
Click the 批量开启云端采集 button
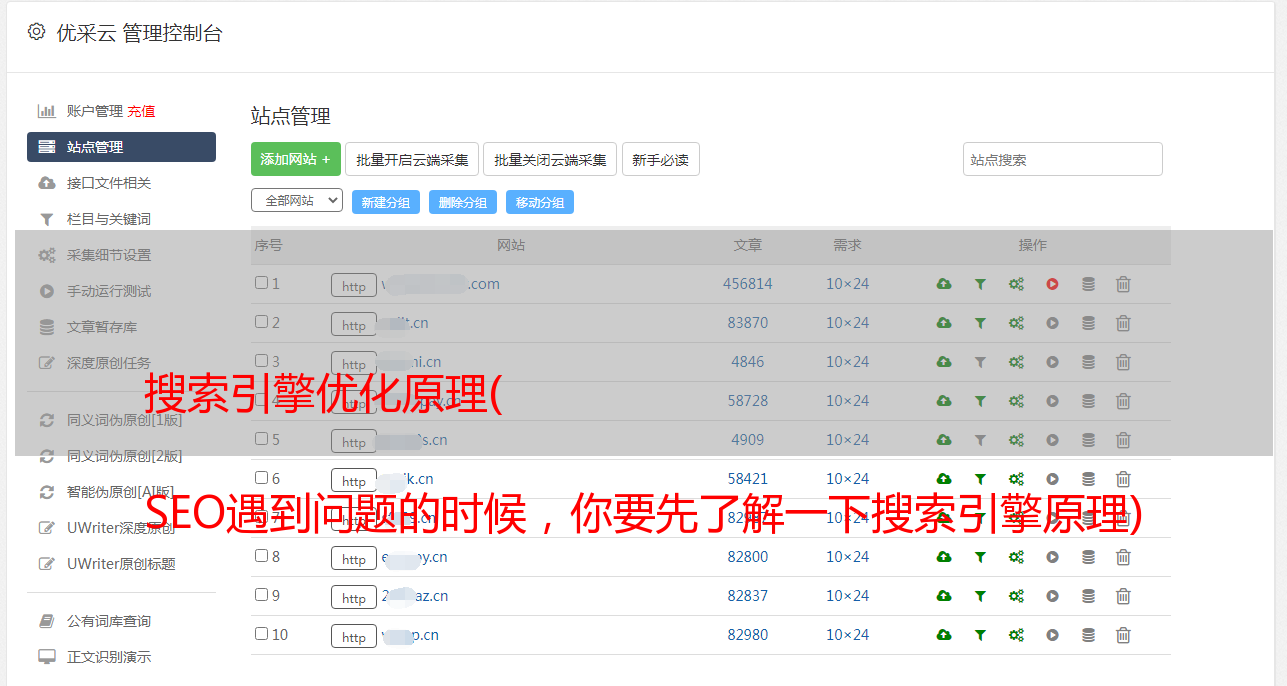tap(412, 159)
